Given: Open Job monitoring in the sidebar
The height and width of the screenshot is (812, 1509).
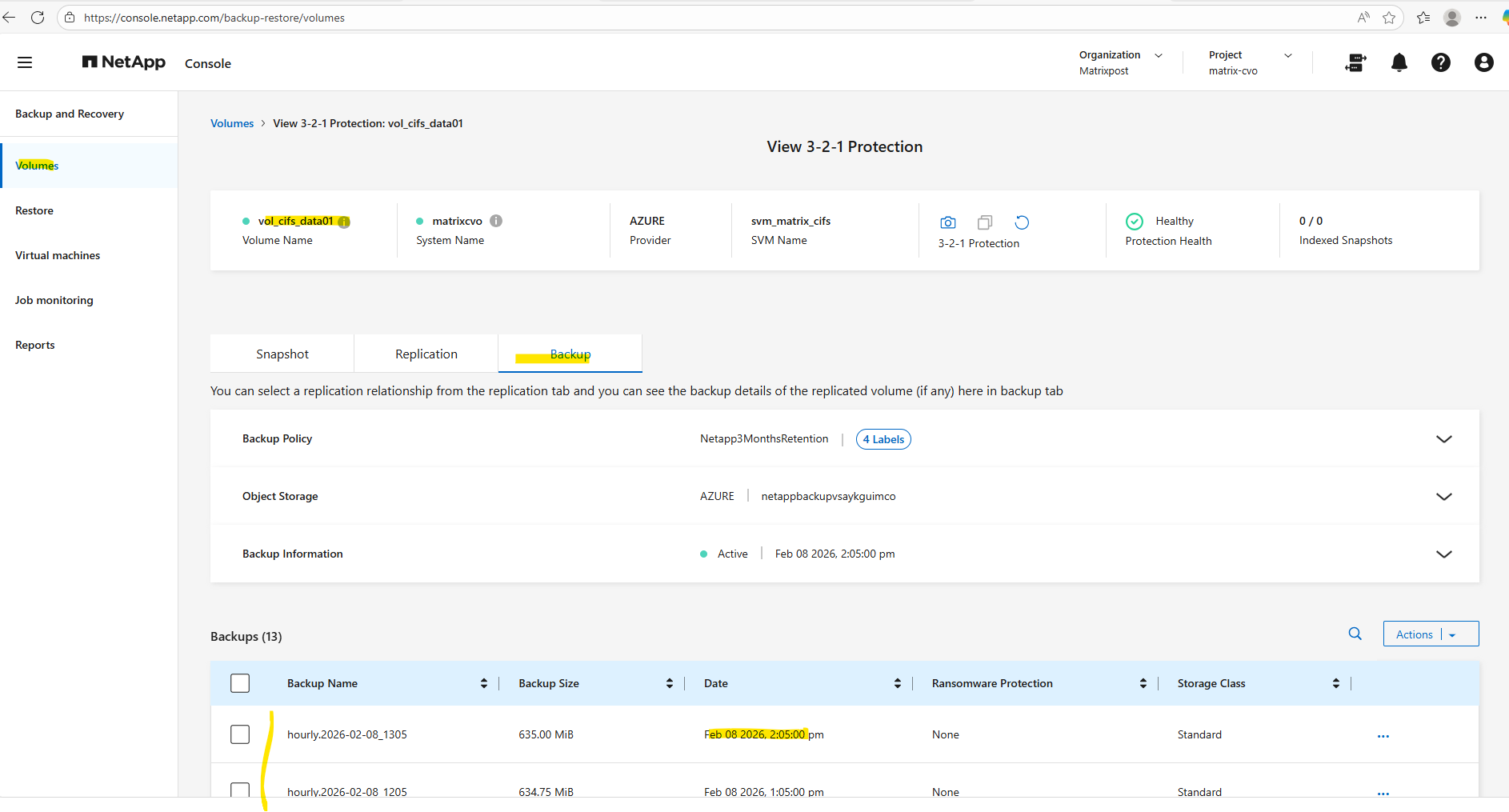Looking at the screenshot, I should [54, 300].
